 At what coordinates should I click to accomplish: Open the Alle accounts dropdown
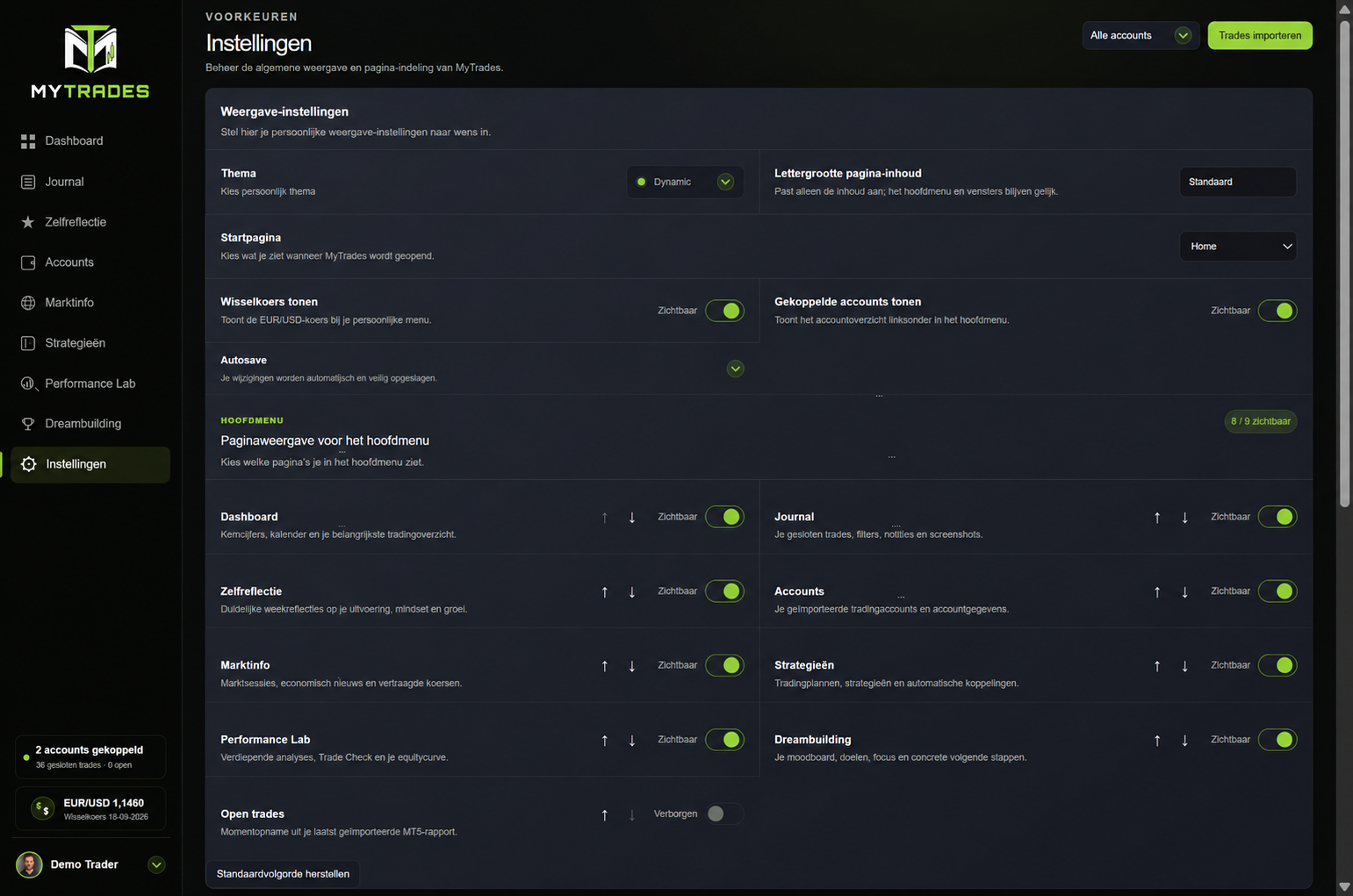(1141, 36)
